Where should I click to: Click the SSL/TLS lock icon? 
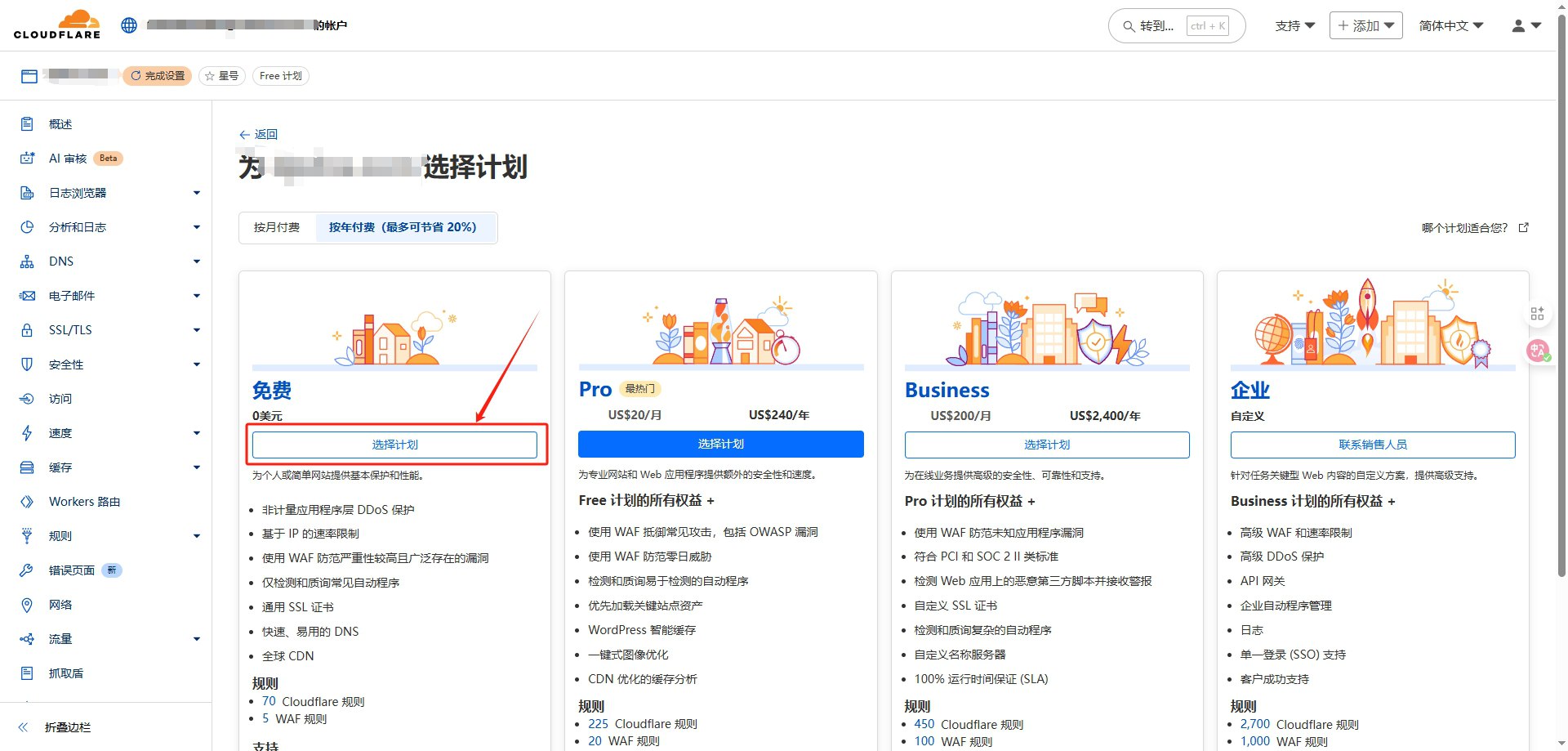point(27,330)
